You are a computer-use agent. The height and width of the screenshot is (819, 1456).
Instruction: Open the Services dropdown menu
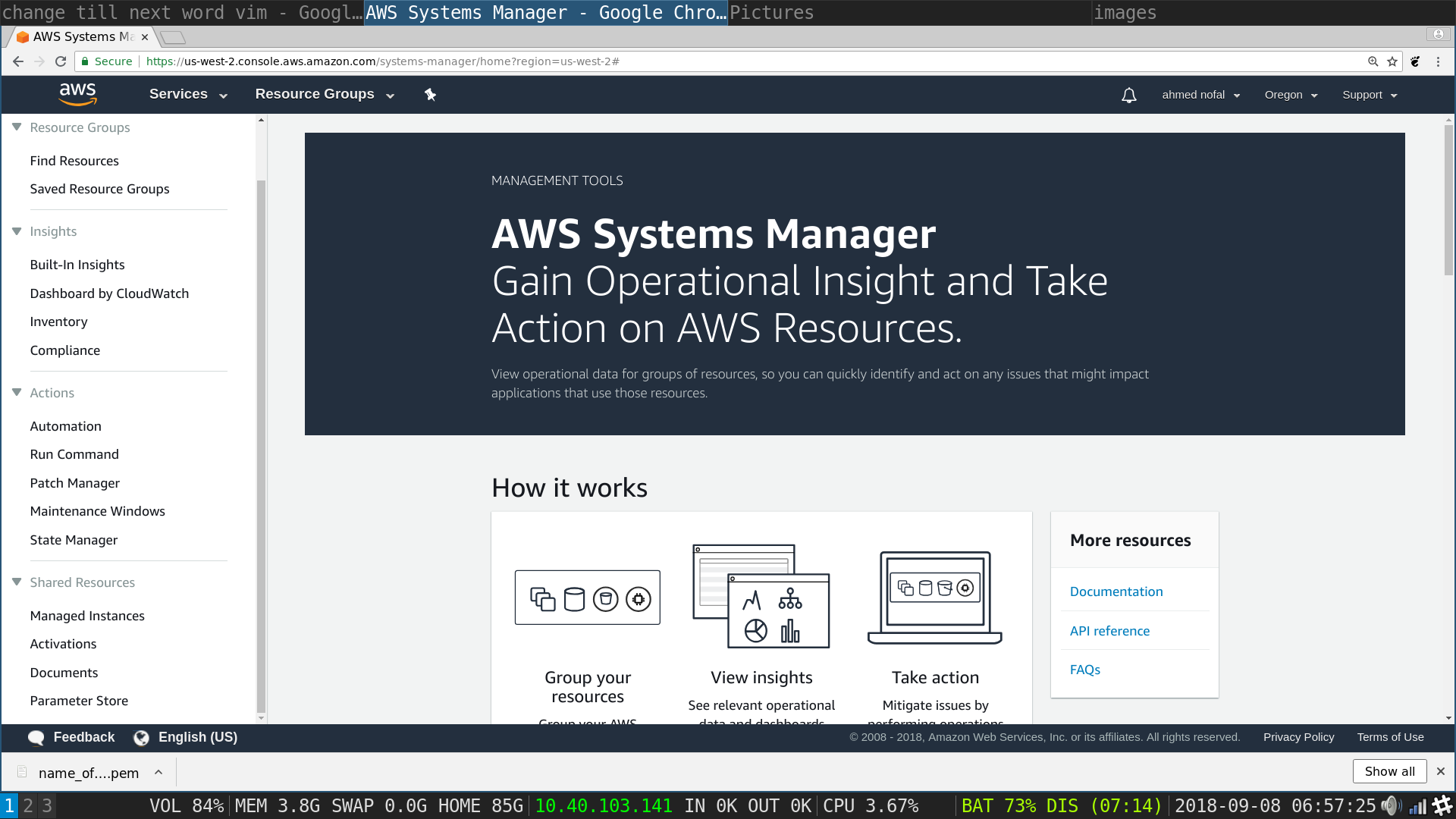tap(187, 94)
